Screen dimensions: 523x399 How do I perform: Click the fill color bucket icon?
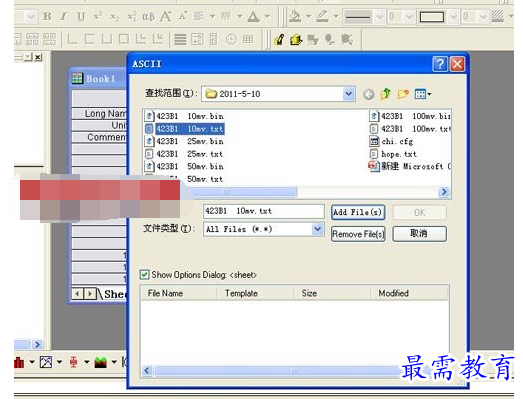pyautogui.click(x=295, y=16)
